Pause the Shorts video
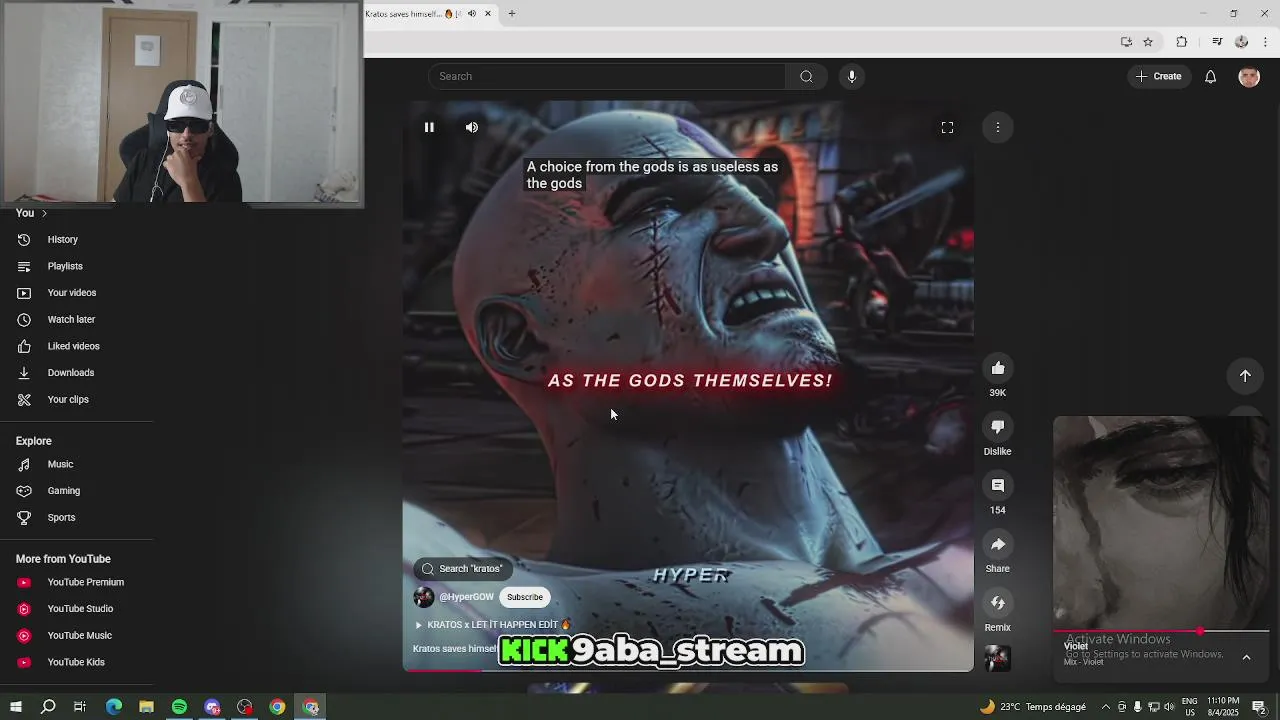Viewport: 1280px width, 720px height. [x=429, y=127]
